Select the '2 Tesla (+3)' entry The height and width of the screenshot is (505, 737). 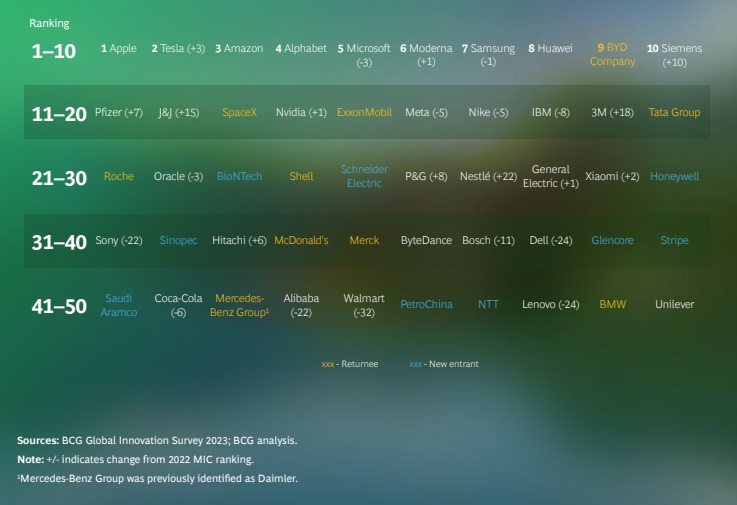[x=178, y=48]
